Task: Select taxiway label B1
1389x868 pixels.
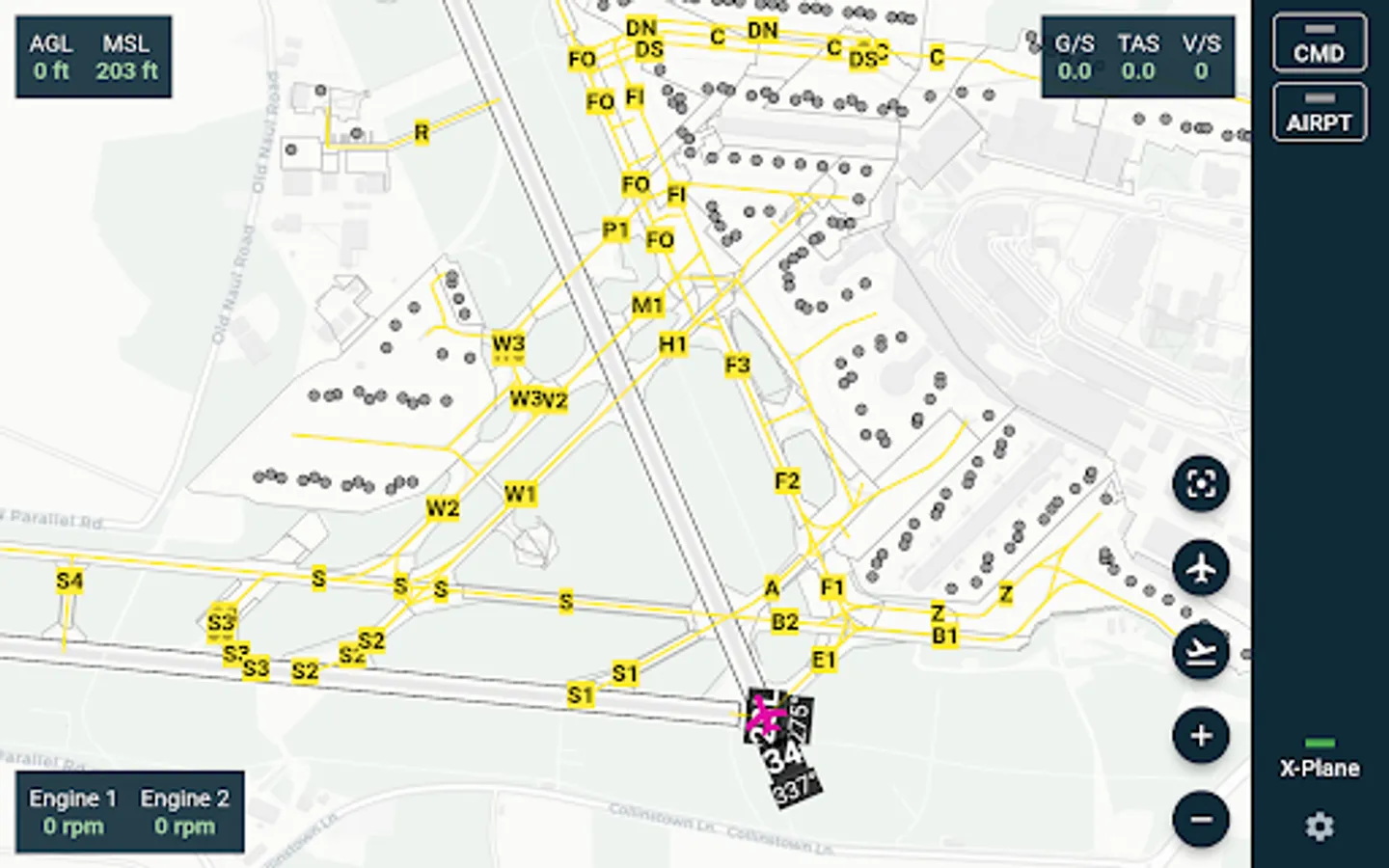Action: (944, 636)
